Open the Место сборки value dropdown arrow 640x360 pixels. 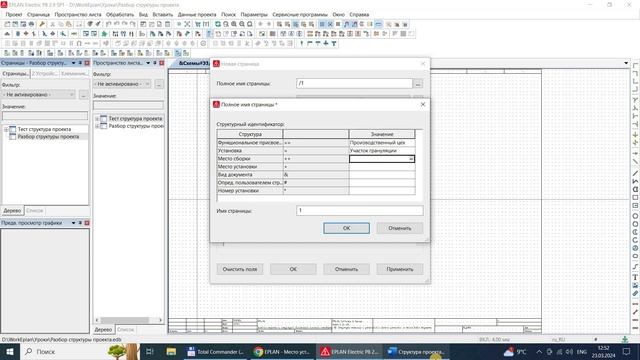point(411,159)
